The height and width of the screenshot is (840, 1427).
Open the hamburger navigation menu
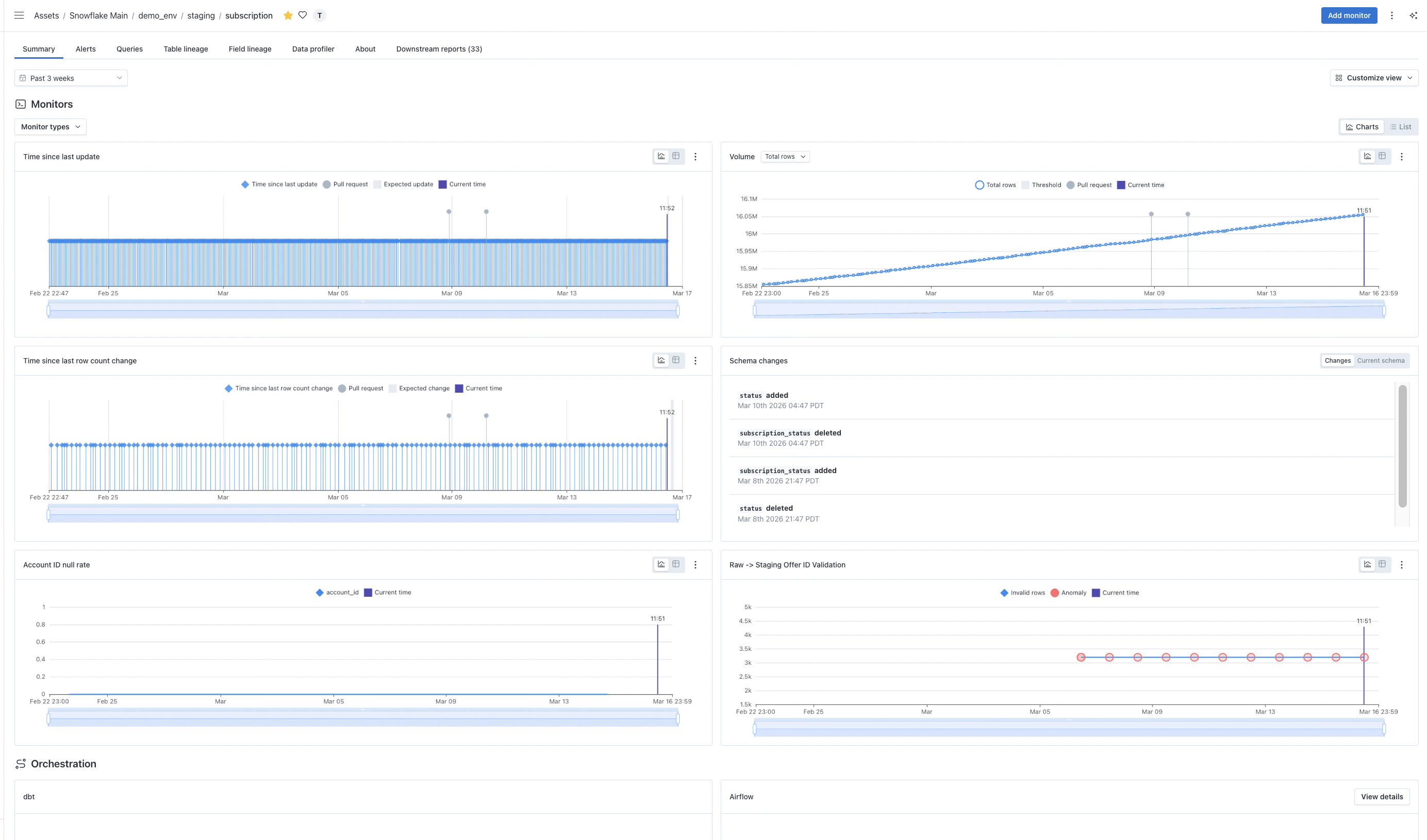19,15
